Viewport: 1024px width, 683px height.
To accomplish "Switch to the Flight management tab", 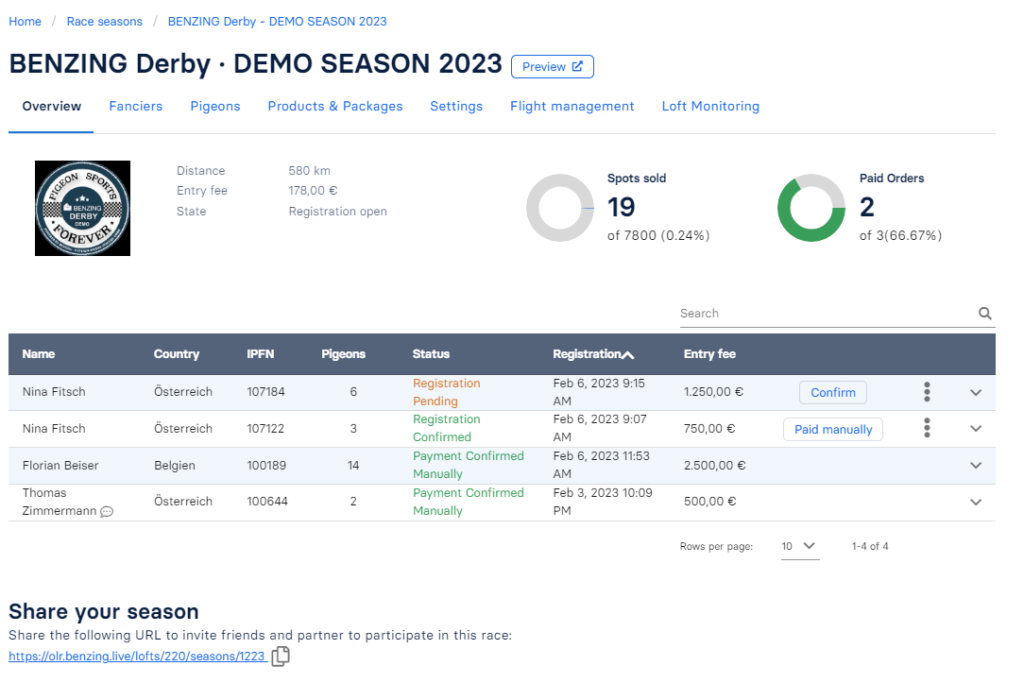I will [x=572, y=105].
